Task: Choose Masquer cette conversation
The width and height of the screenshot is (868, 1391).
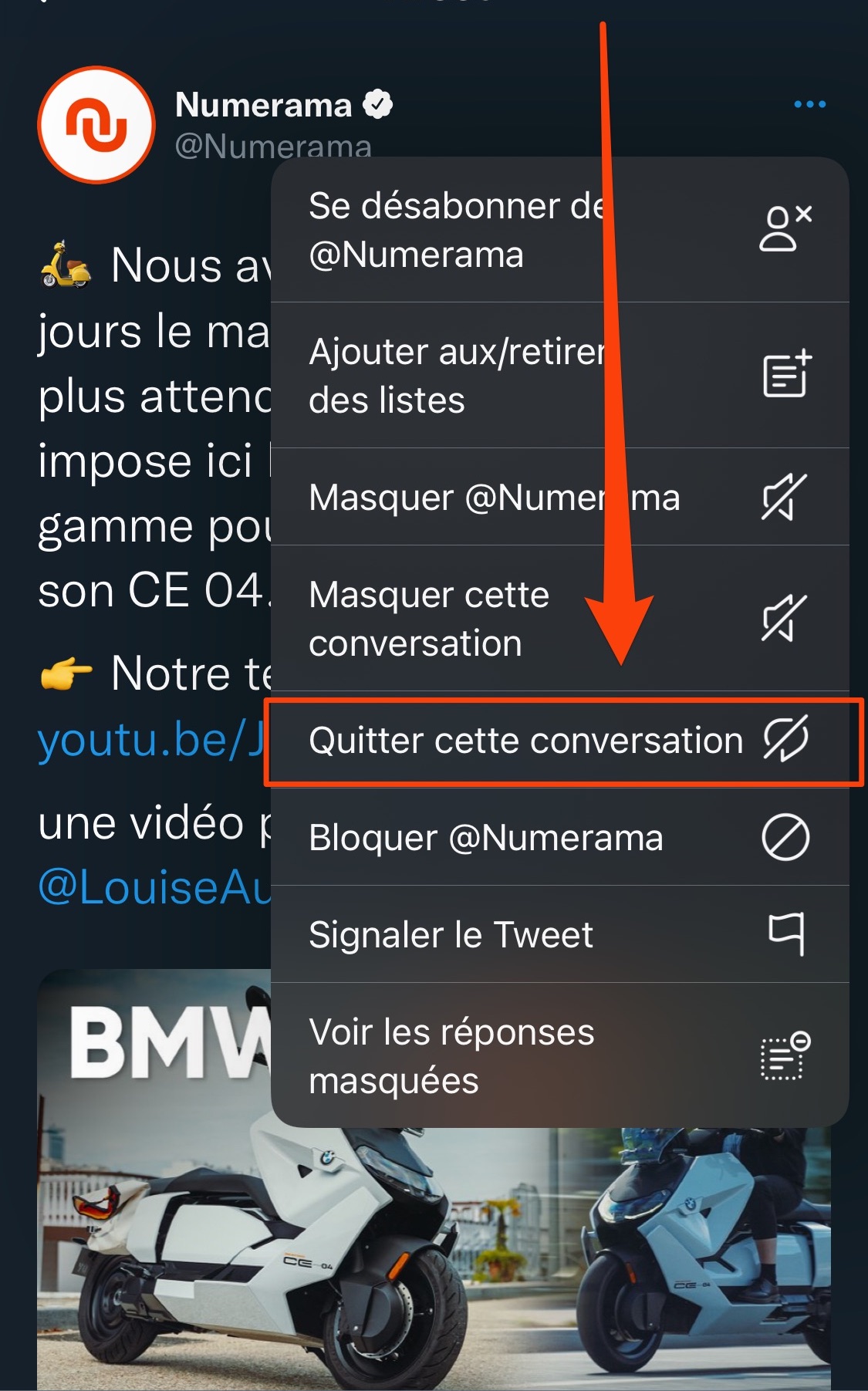Action: coord(560,618)
